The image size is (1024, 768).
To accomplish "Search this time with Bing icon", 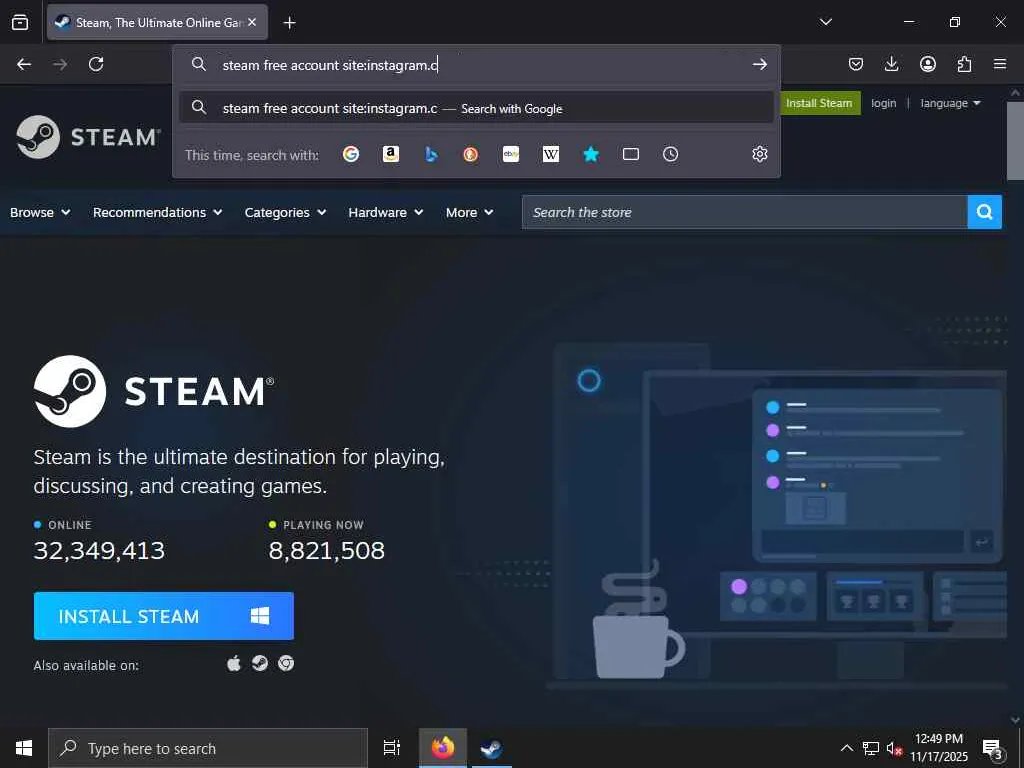I will point(431,154).
